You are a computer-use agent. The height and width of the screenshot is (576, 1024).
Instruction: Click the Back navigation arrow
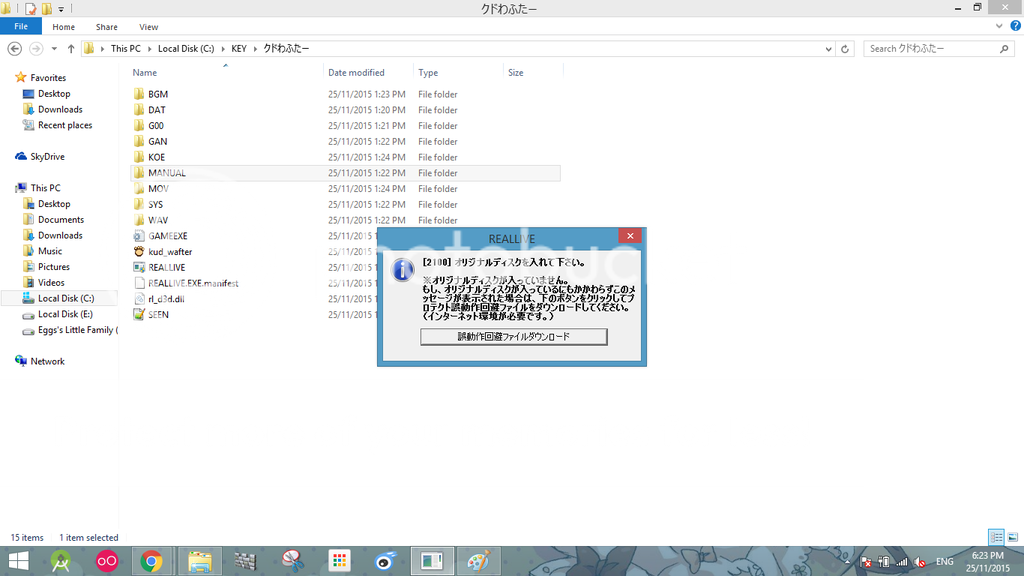click(15, 48)
